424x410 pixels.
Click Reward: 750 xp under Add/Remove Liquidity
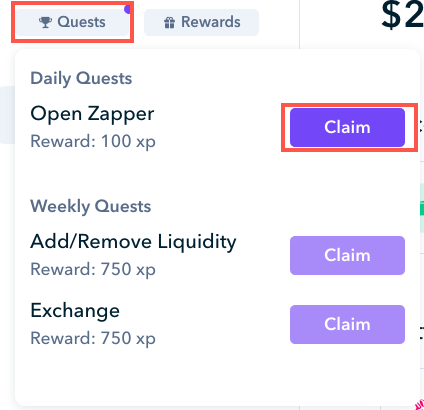(x=93, y=269)
